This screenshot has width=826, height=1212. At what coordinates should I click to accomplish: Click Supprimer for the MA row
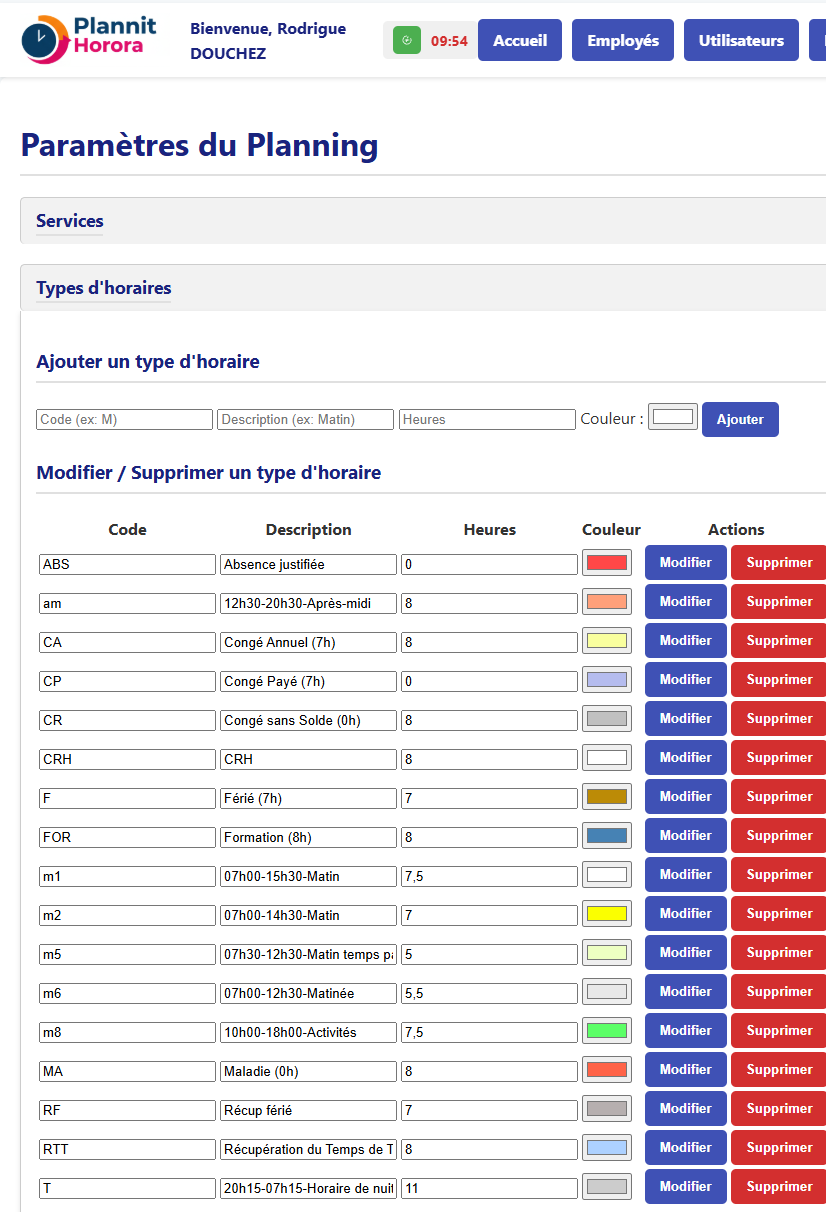tap(779, 1070)
